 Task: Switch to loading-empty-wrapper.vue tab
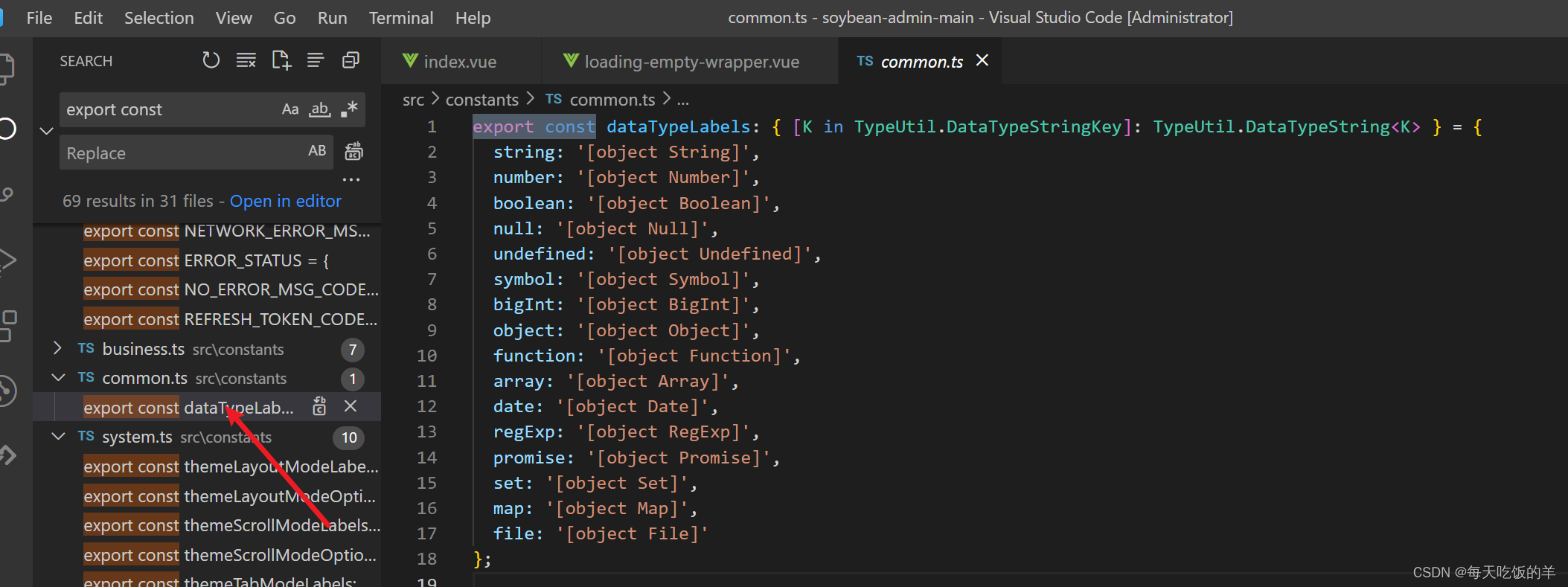[x=691, y=62]
